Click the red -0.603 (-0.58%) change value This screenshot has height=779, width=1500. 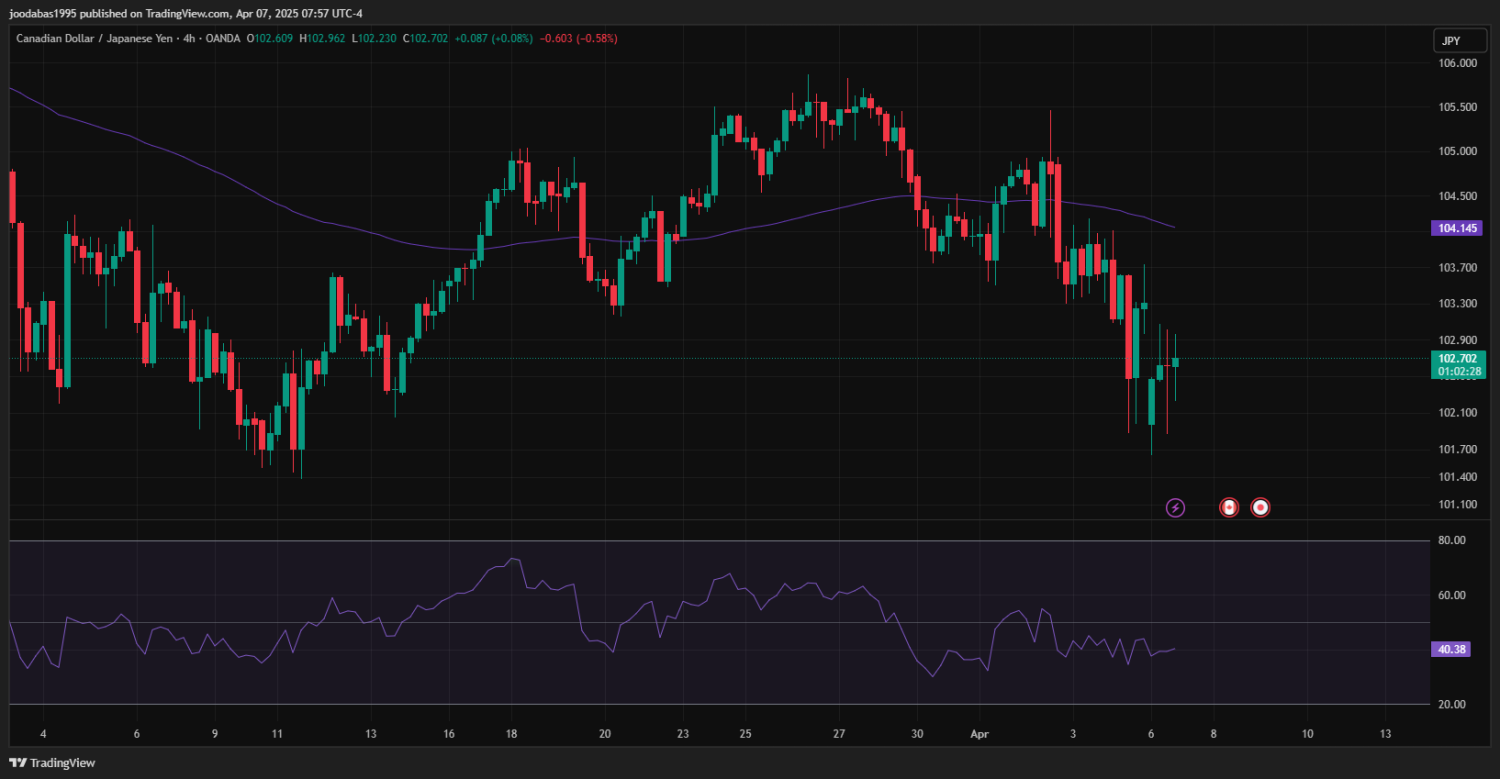click(578, 38)
